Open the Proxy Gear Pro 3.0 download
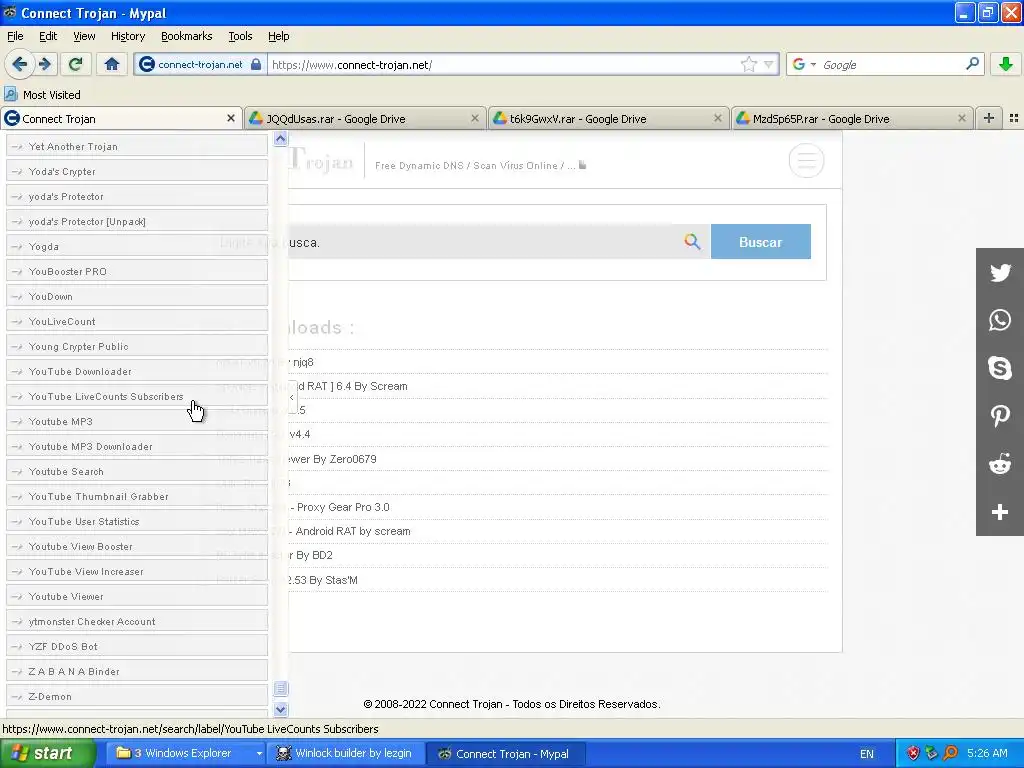Viewport: 1024px width, 768px height. point(339,507)
